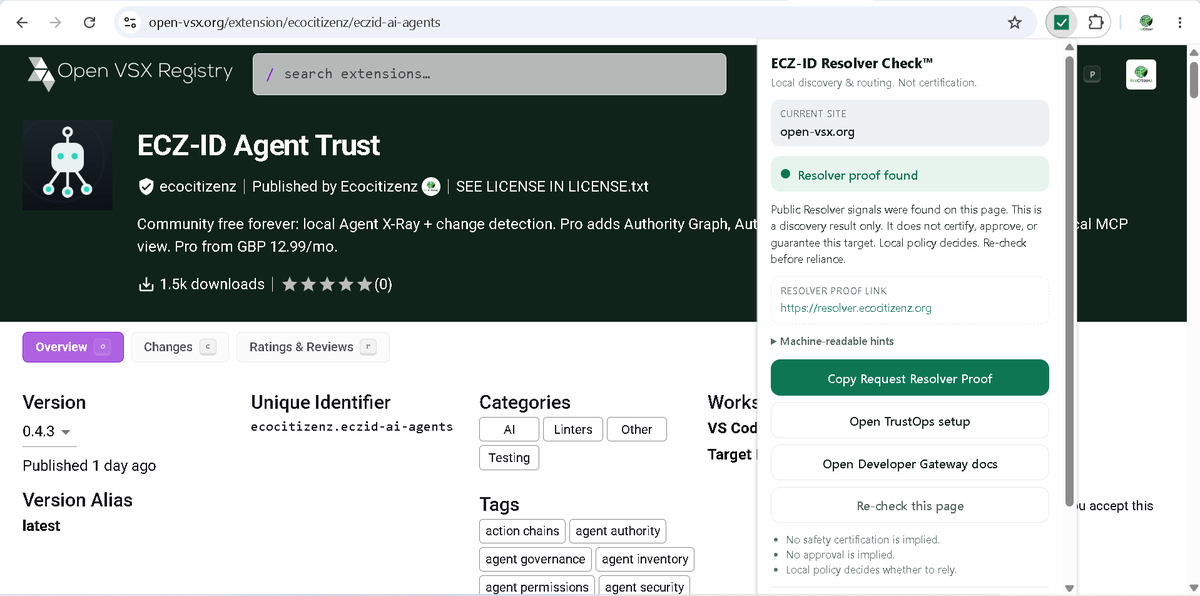Reload the Open VSX page

pos(90,22)
